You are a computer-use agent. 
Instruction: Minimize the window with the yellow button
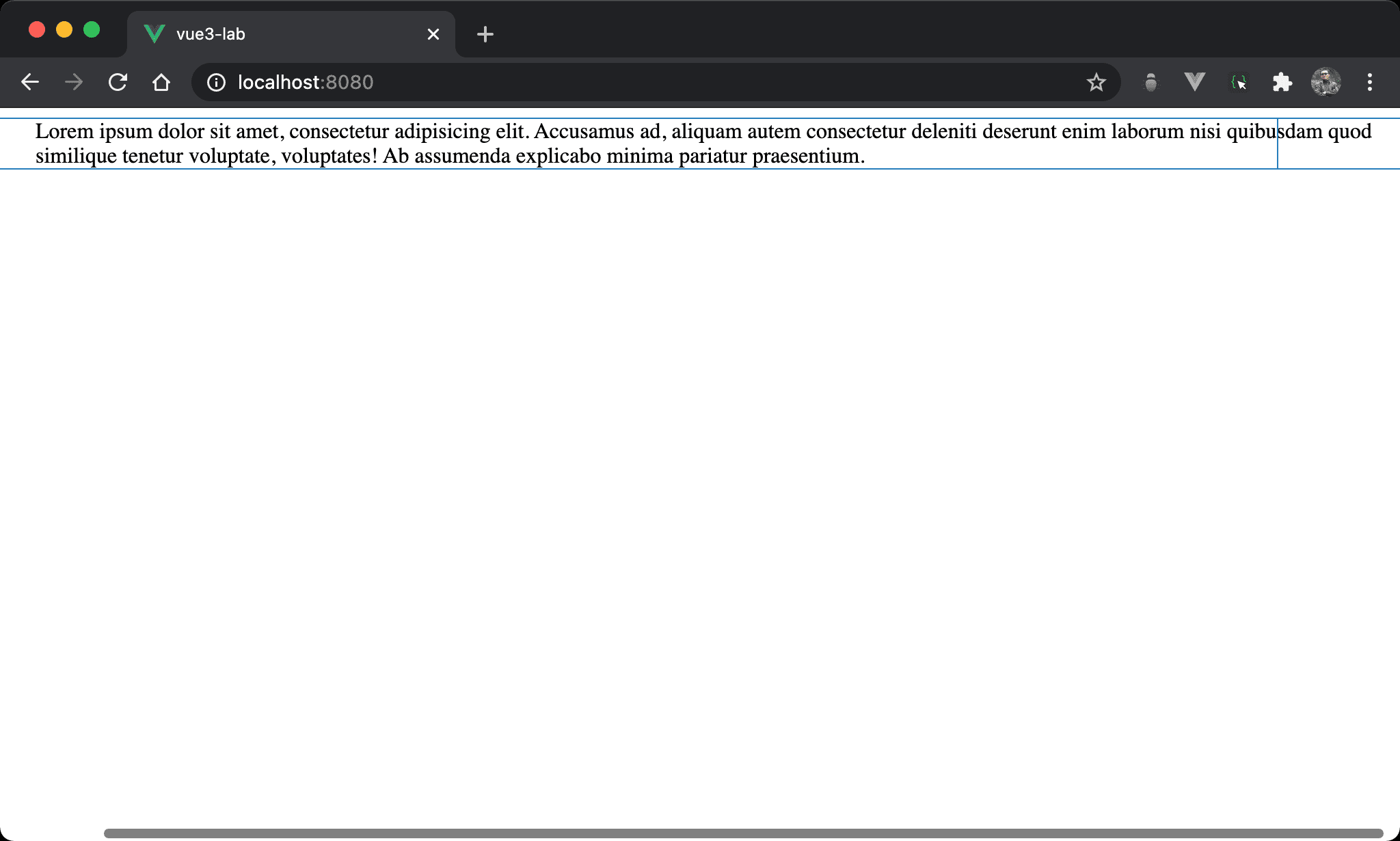(x=64, y=30)
